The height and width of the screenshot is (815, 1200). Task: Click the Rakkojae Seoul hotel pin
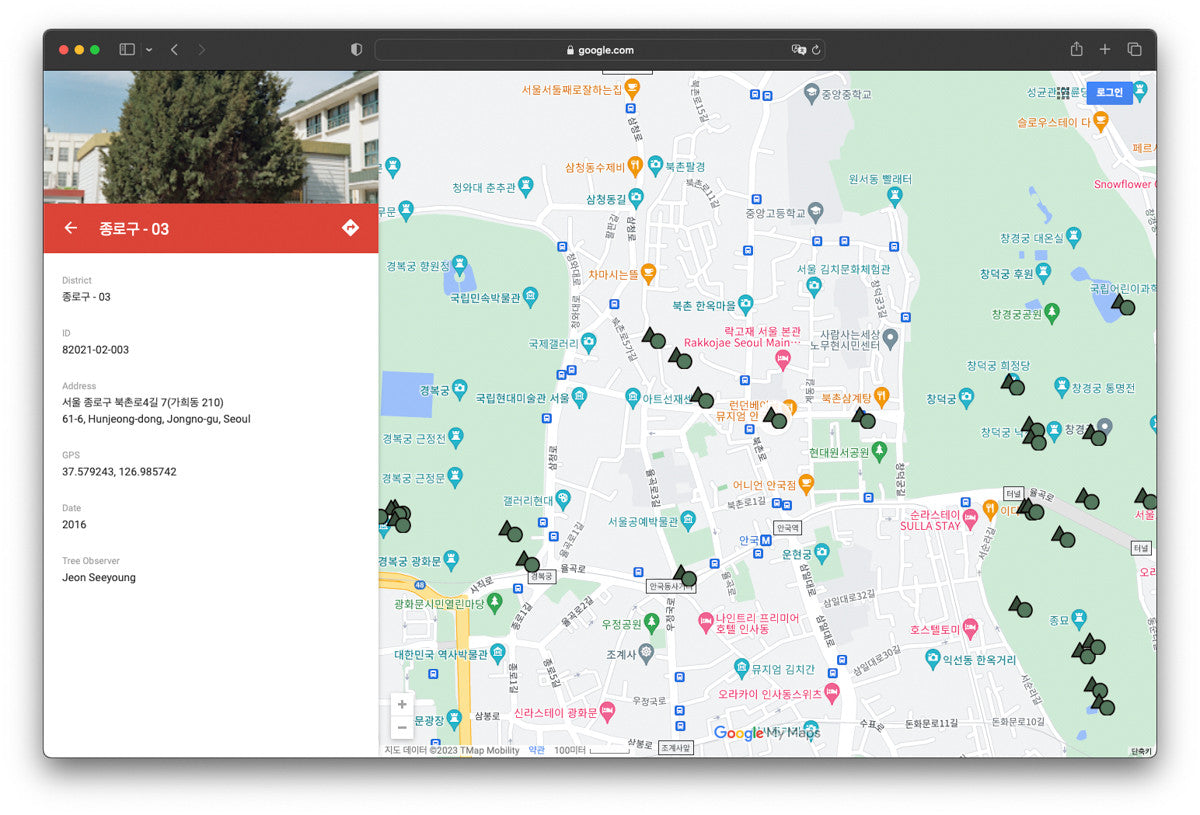point(784,358)
